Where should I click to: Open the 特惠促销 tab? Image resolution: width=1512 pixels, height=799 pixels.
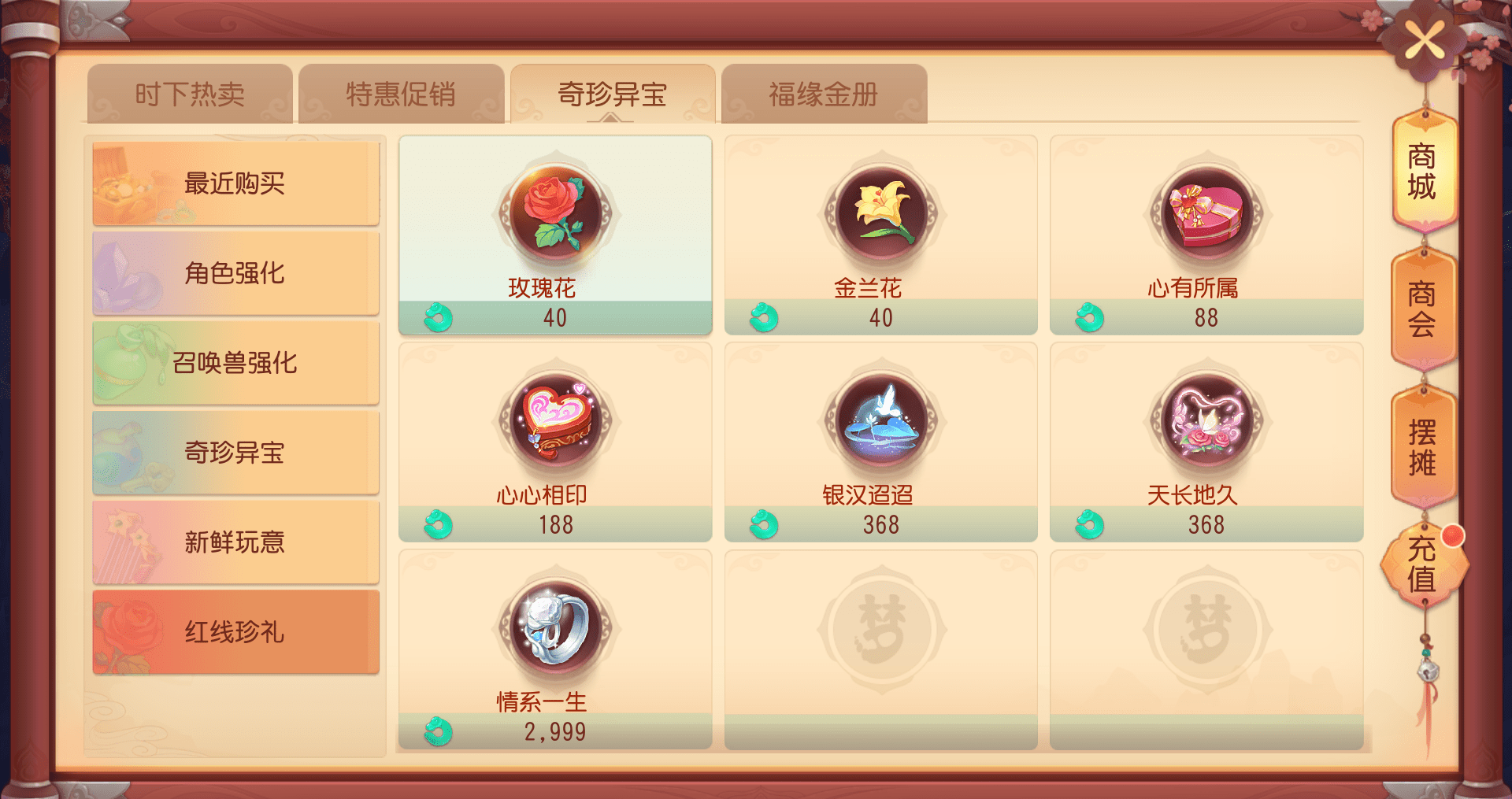pyautogui.click(x=401, y=94)
